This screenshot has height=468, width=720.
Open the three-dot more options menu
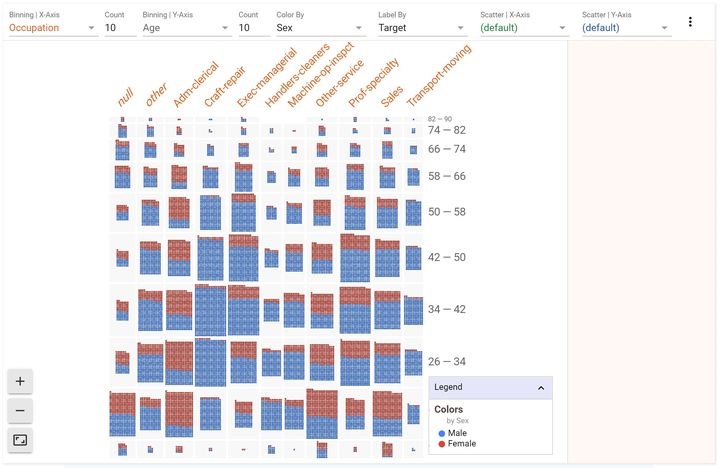pos(690,22)
